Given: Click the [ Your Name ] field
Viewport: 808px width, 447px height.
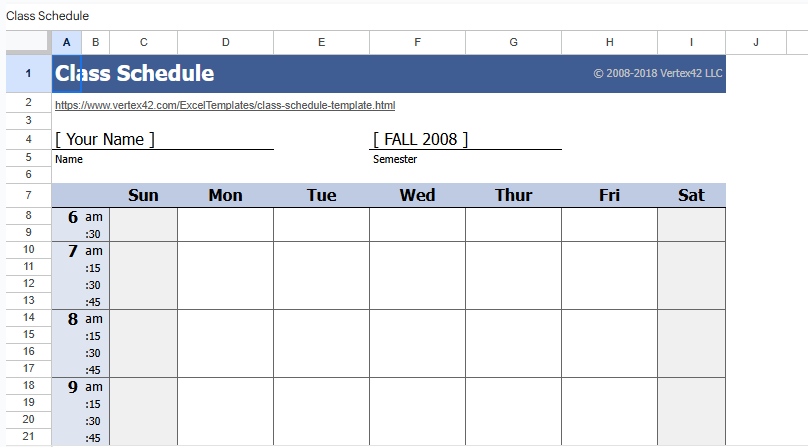Looking at the screenshot, I should pos(105,140).
